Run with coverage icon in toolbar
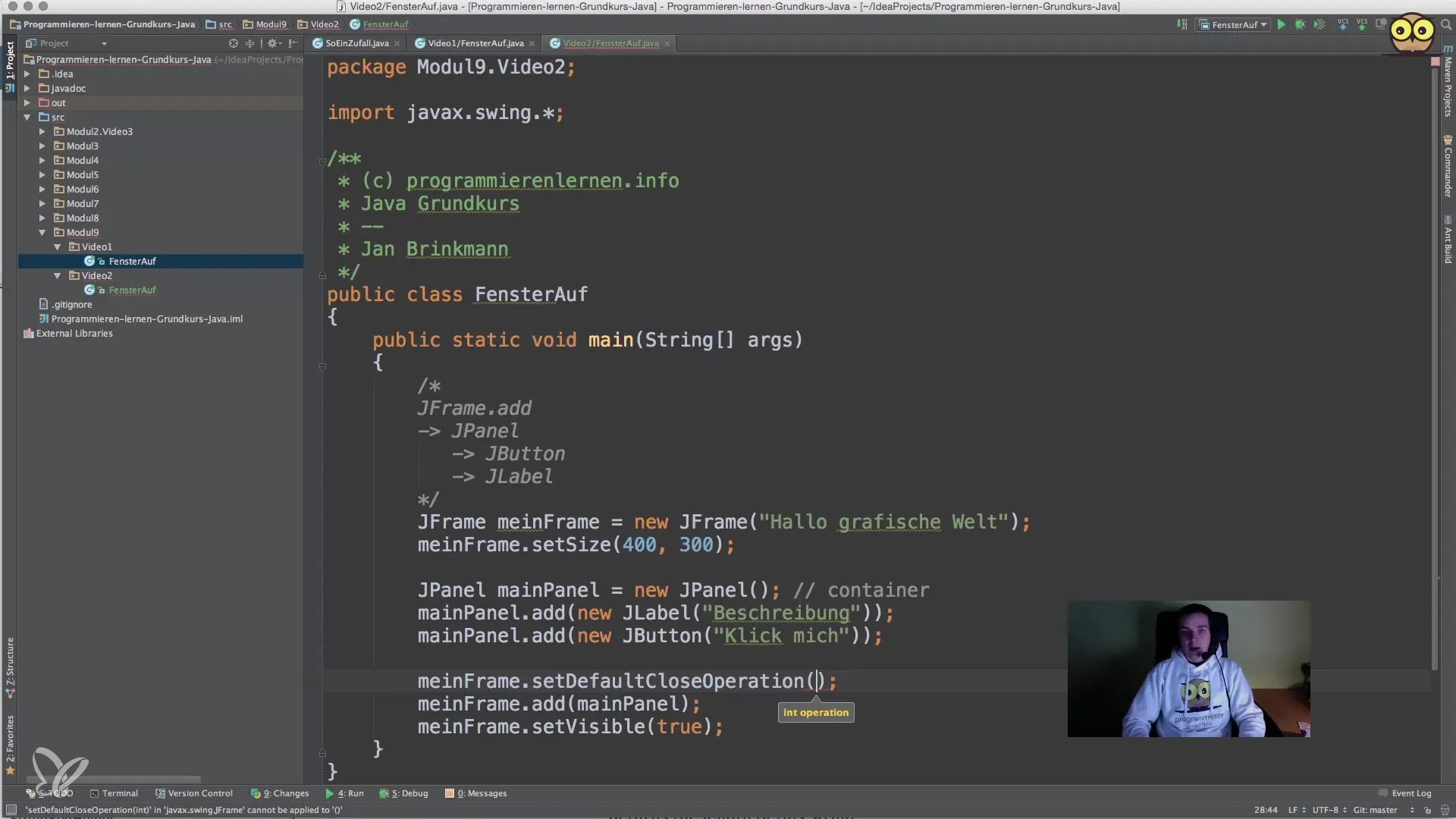 pos(1319,24)
